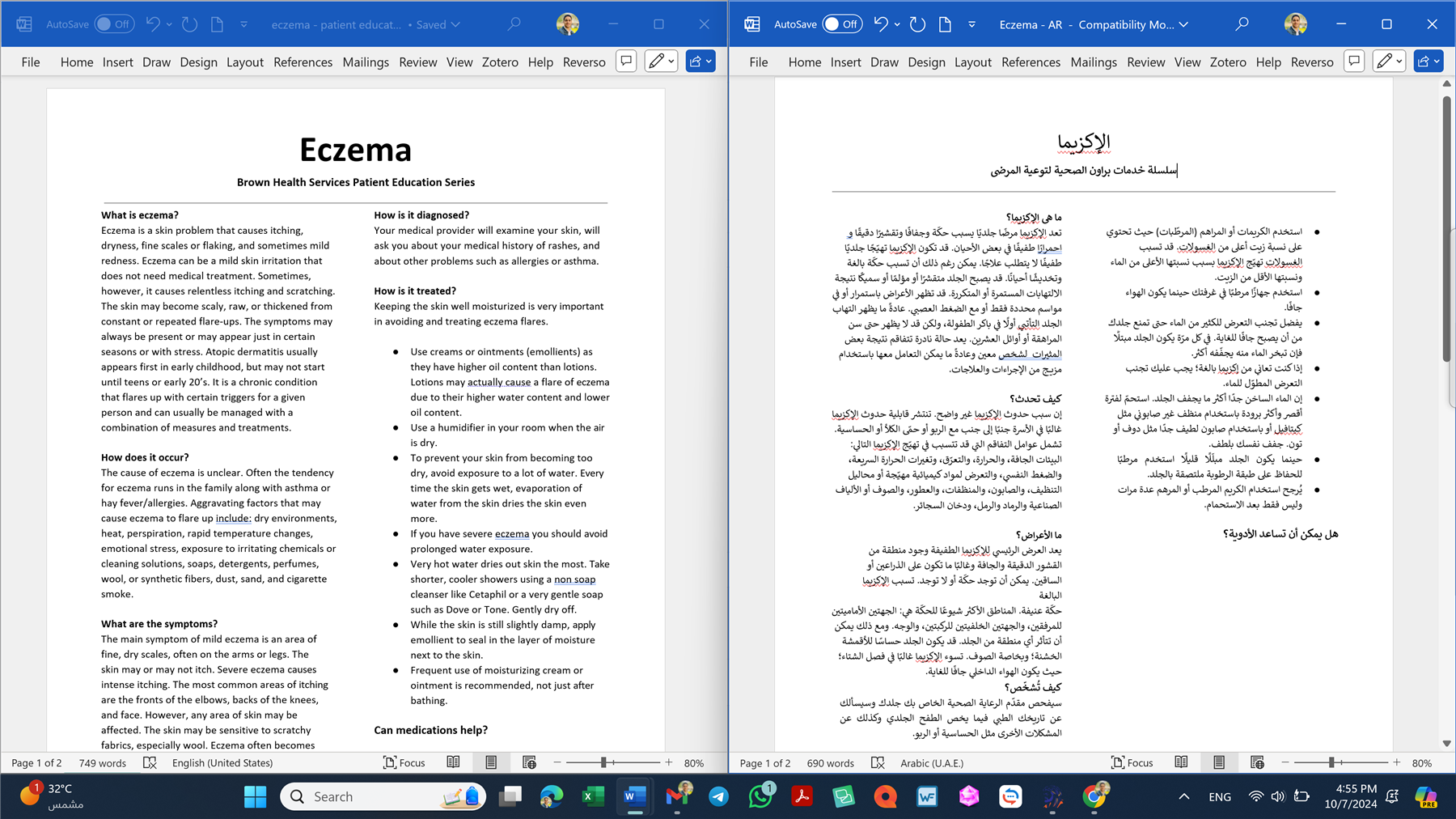
Task: Click scroll down arrow in Arabic window
Action: pyautogui.click(x=1446, y=743)
